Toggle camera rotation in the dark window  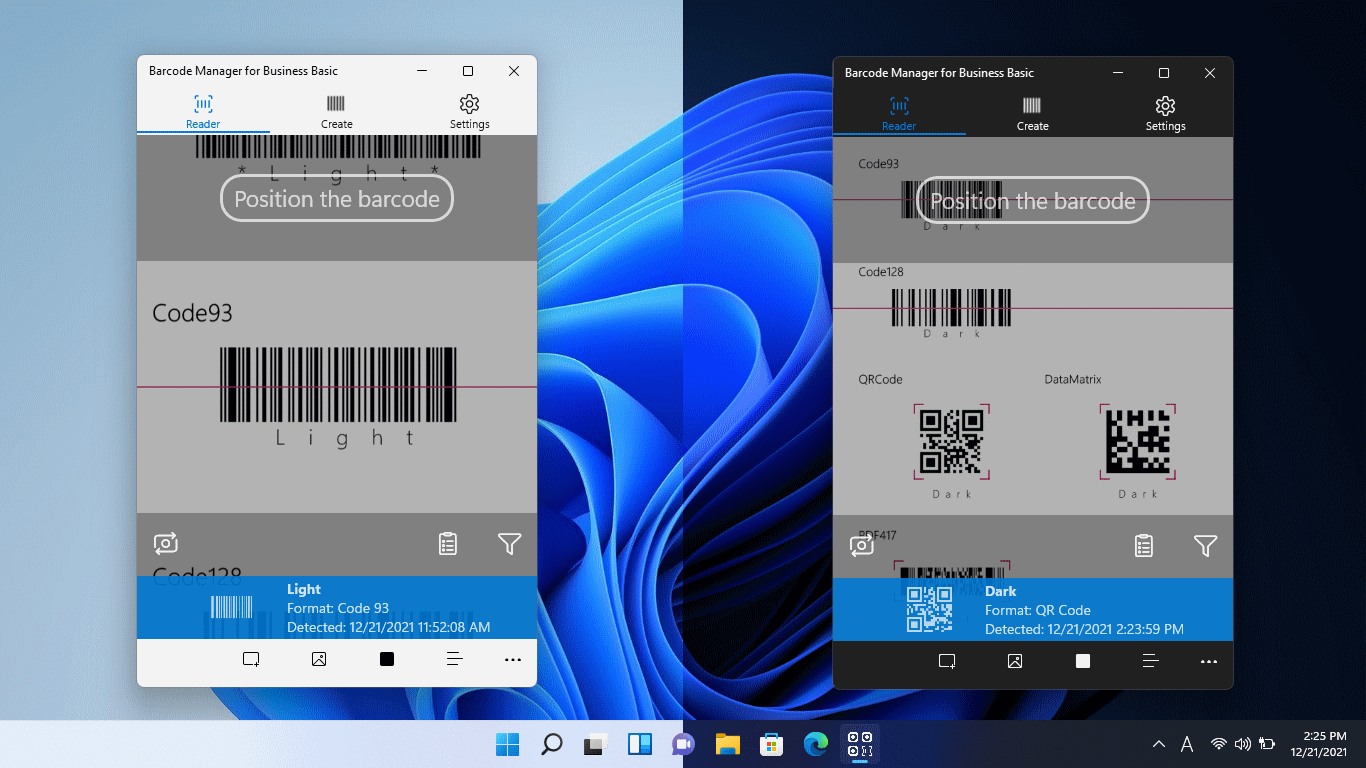[x=861, y=546]
